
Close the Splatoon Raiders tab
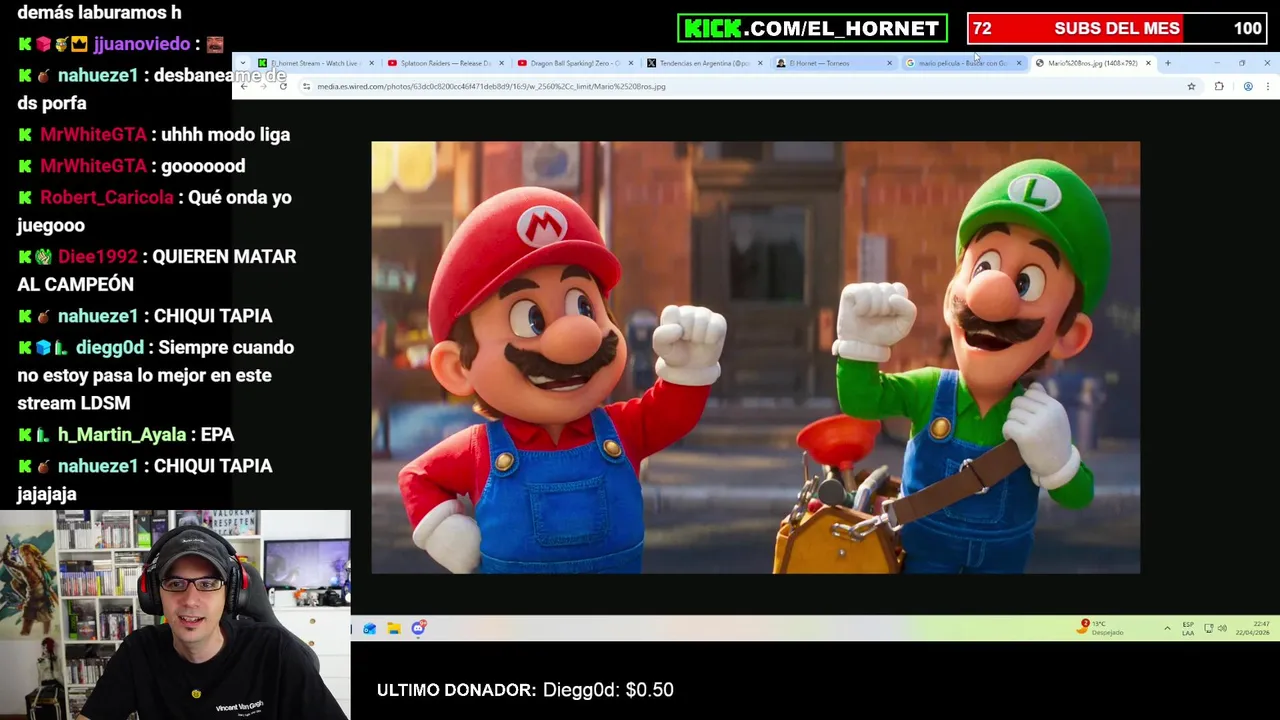[501, 63]
